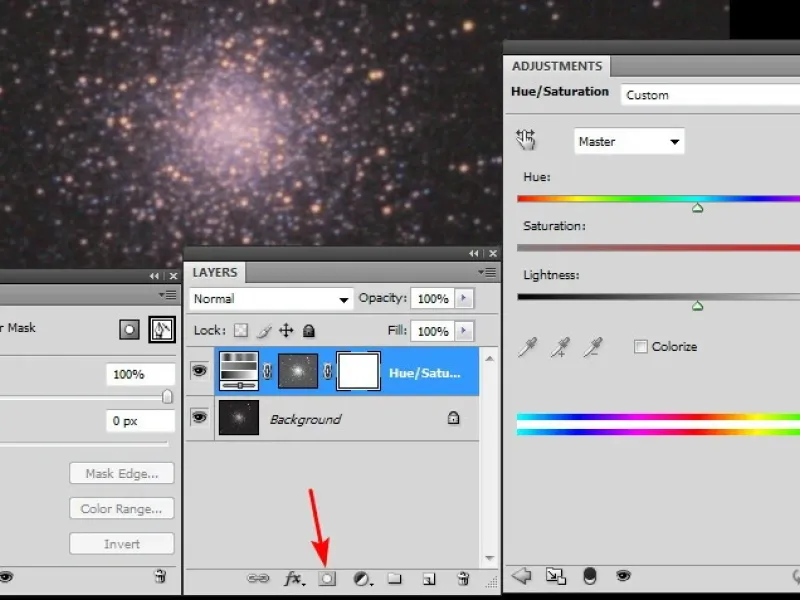Open the Normal blend mode dropdown
The height and width of the screenshot is (600, 800).
pyautogui.click(x=272, y=299)
